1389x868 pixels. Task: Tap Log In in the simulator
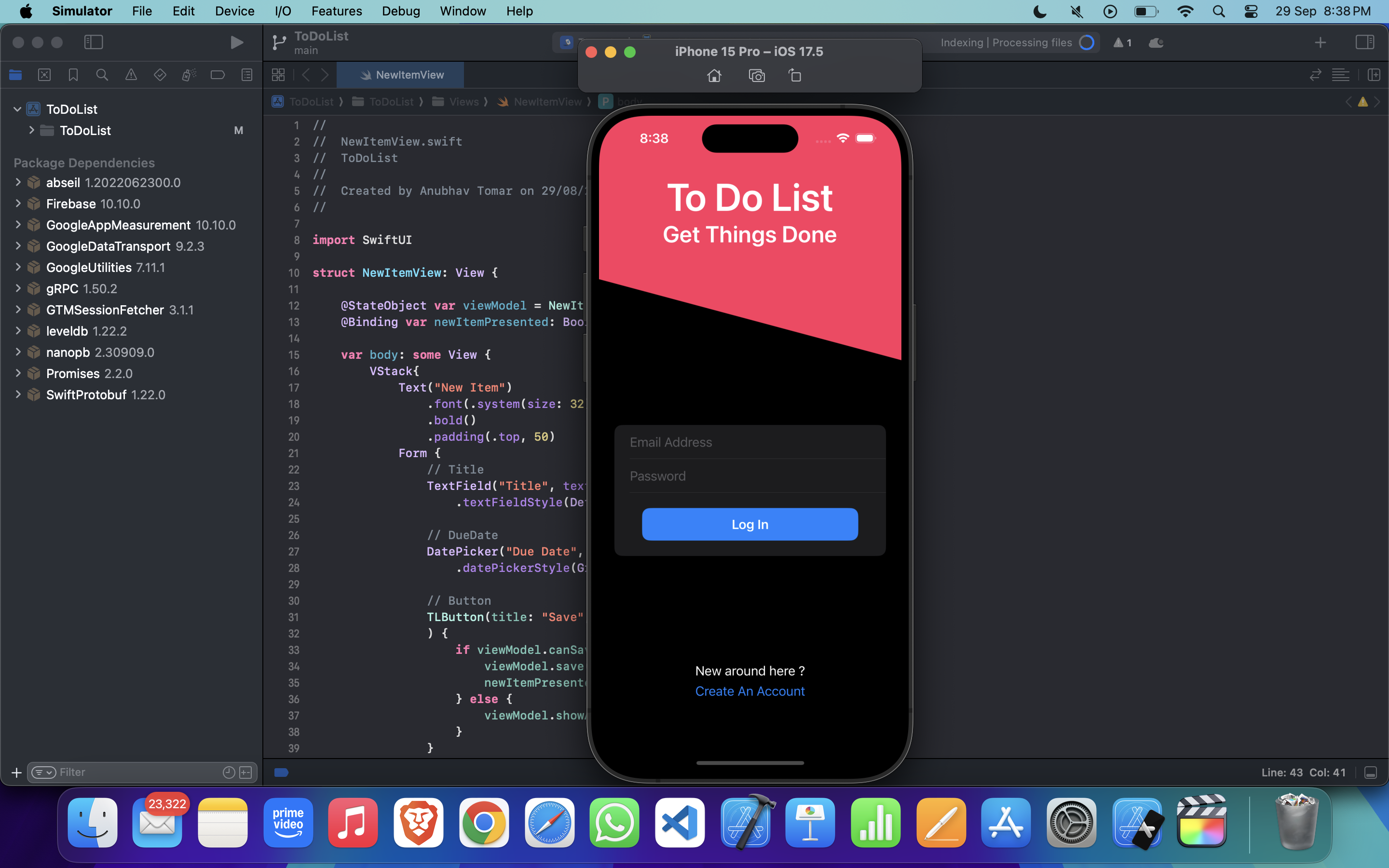[x=749, y=524]
